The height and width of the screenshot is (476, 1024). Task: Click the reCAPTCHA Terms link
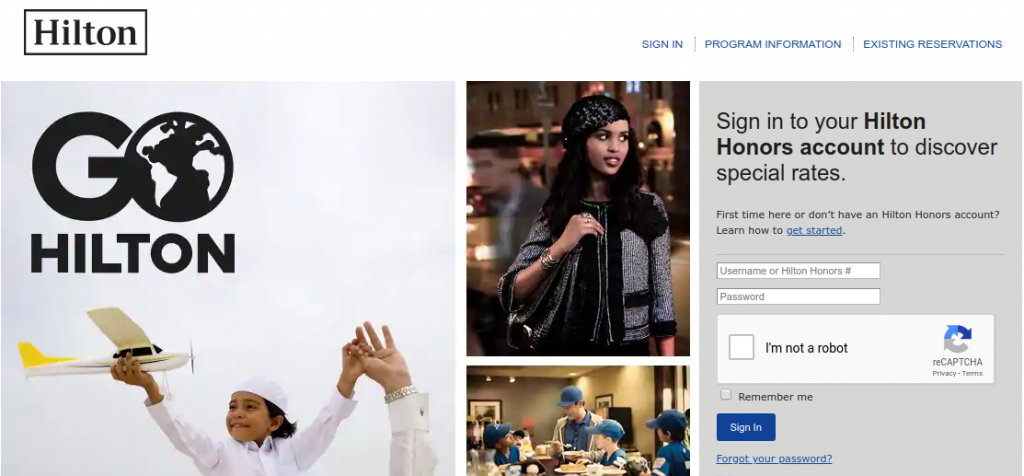click(x=972, y=373)
